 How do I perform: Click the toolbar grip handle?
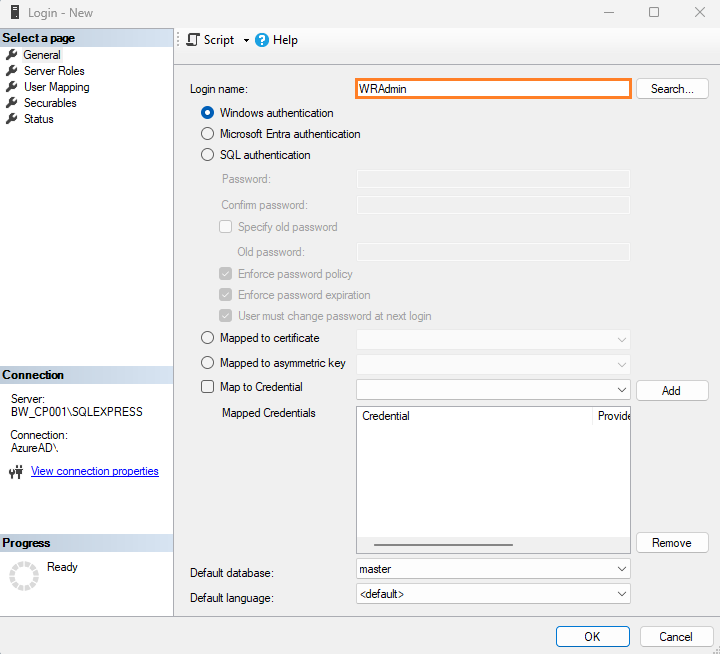179,39
